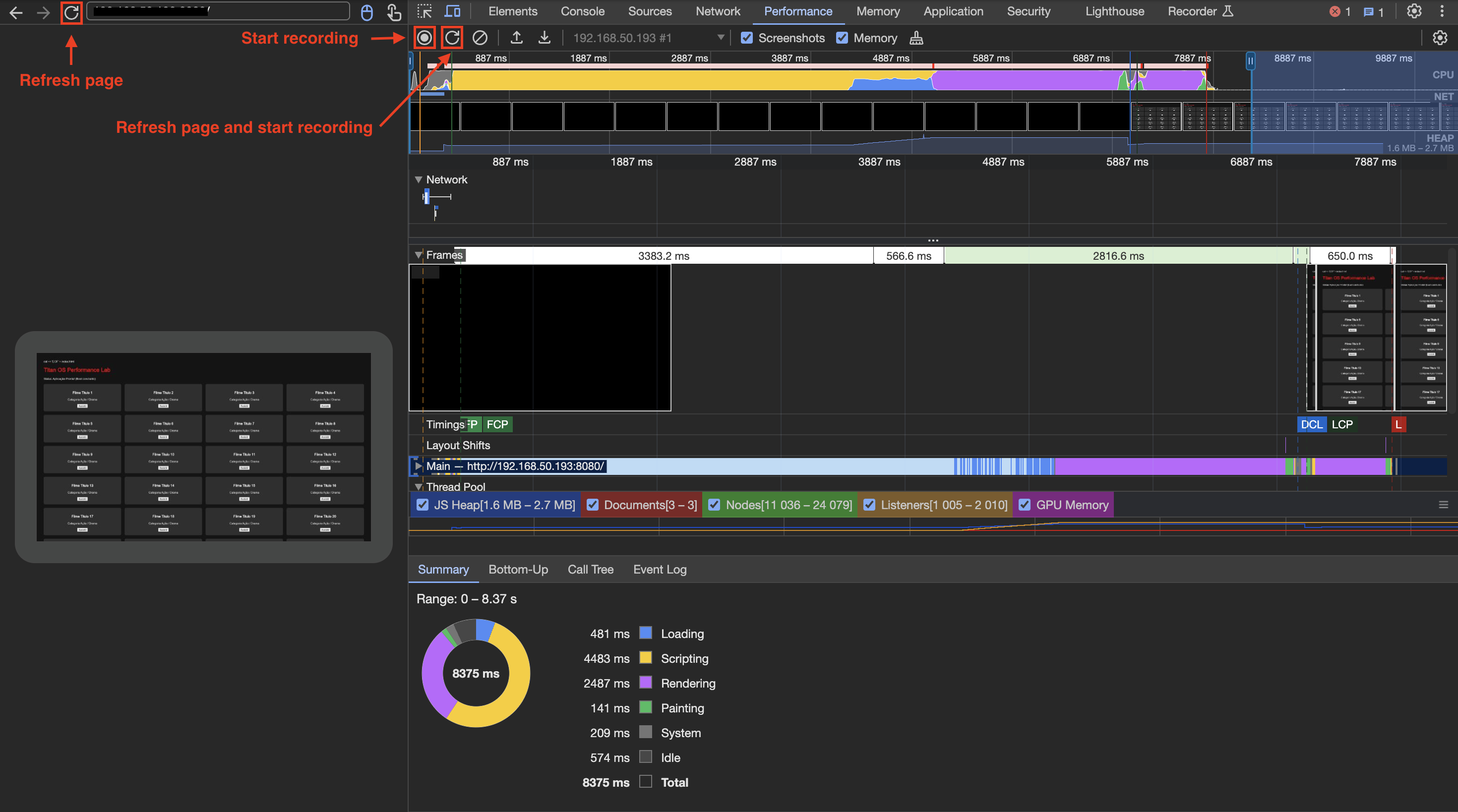Viewport: 1458px width, 812px height.
Task: Expand the Main thread track
Action: 419,465
